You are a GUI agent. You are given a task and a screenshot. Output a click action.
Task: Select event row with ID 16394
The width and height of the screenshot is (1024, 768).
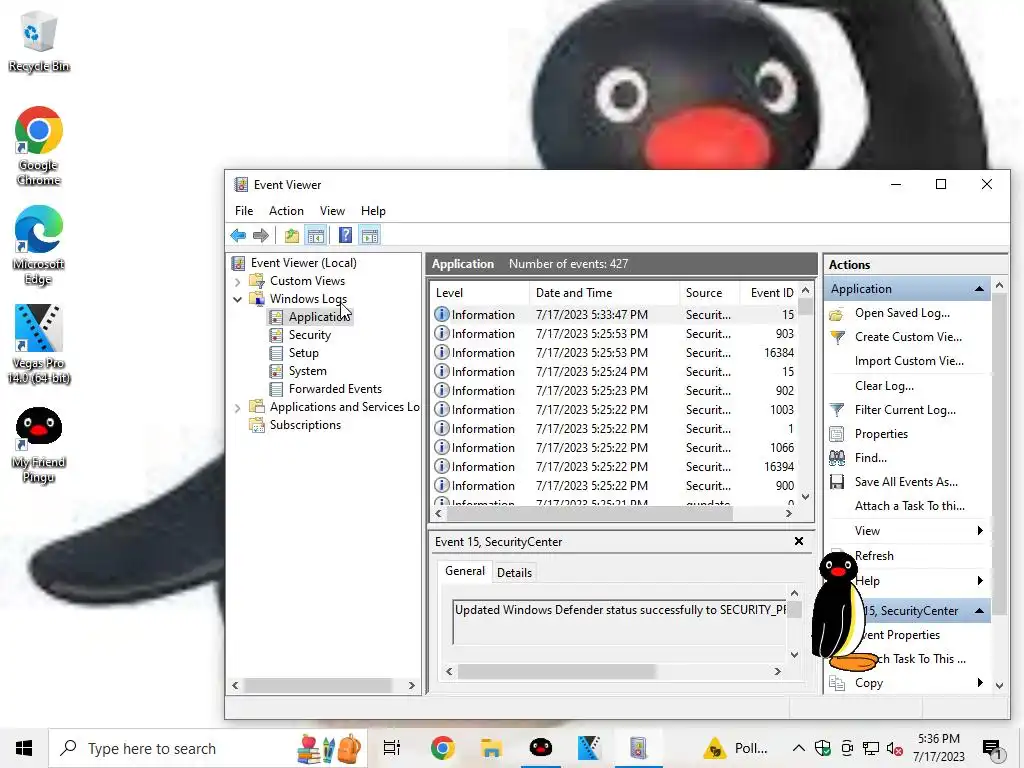pyautogui.click(x=614, y=466)
